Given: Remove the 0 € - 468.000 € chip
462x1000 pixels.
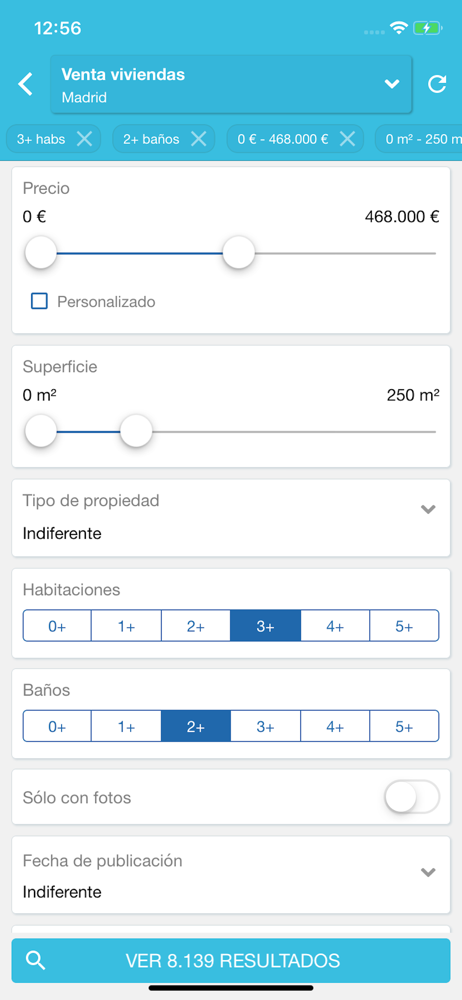Looking at the screenshot, I should 347,138.
